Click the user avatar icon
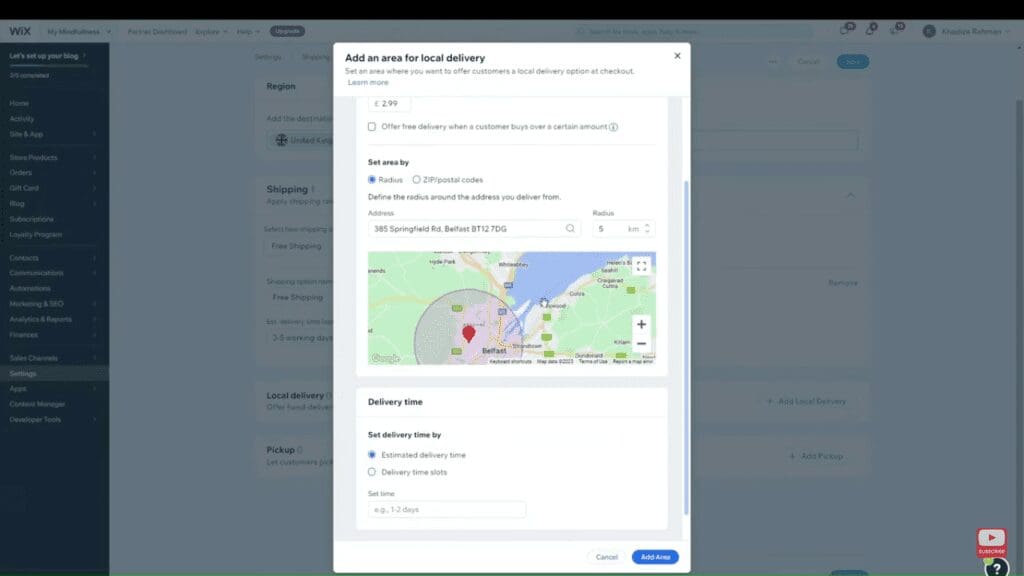 pos(929,31)
